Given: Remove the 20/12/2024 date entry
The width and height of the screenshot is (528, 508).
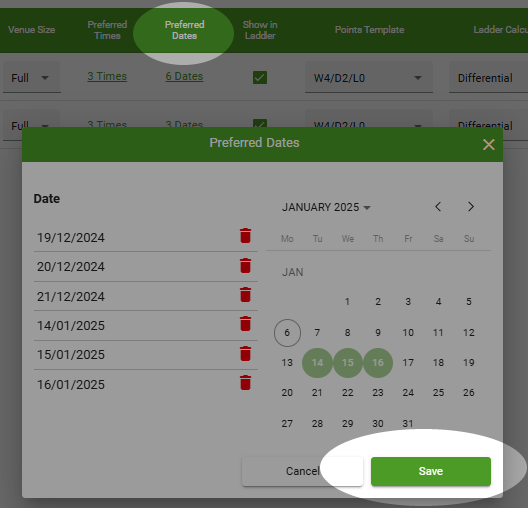Looking at the screenshot, I should pos(245,265).
